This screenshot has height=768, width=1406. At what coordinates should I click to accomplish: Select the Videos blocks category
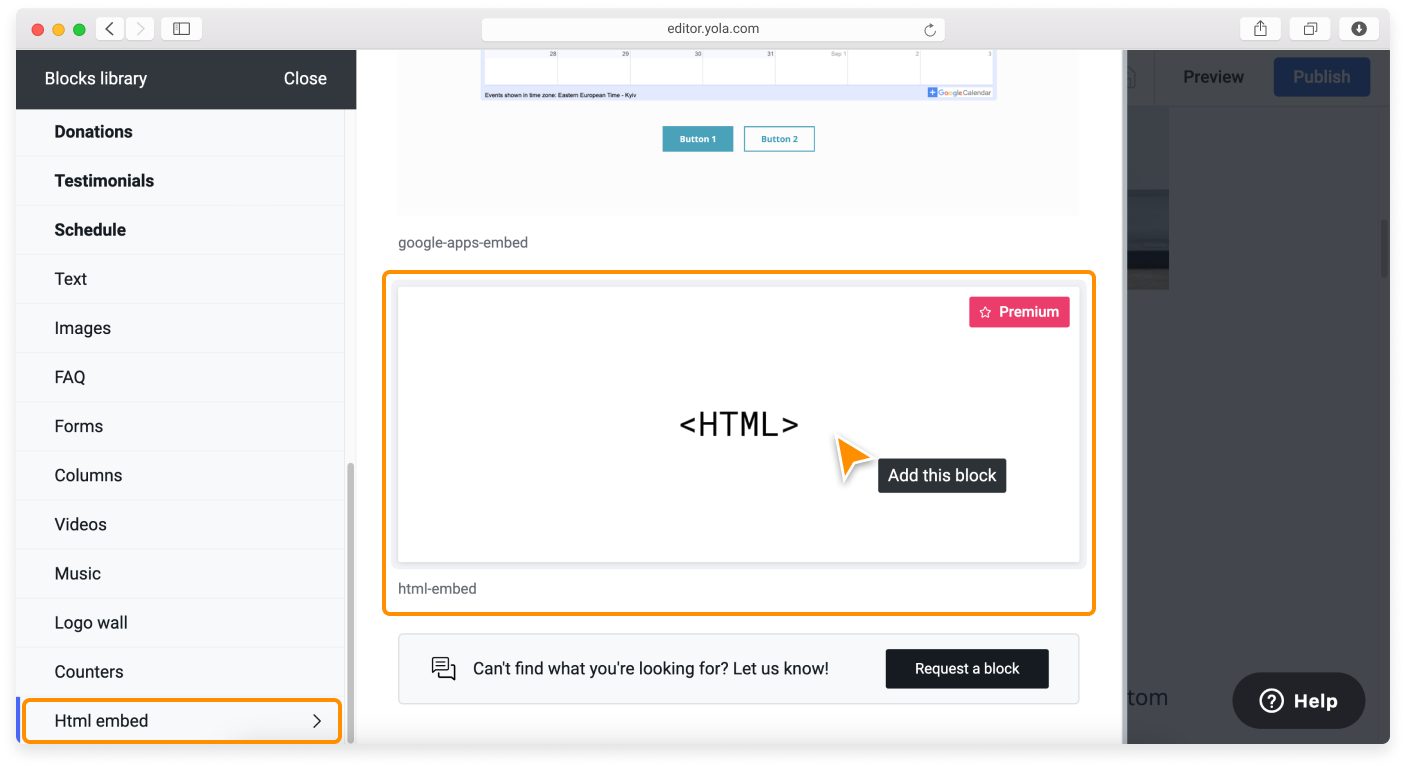pos(80,524)
